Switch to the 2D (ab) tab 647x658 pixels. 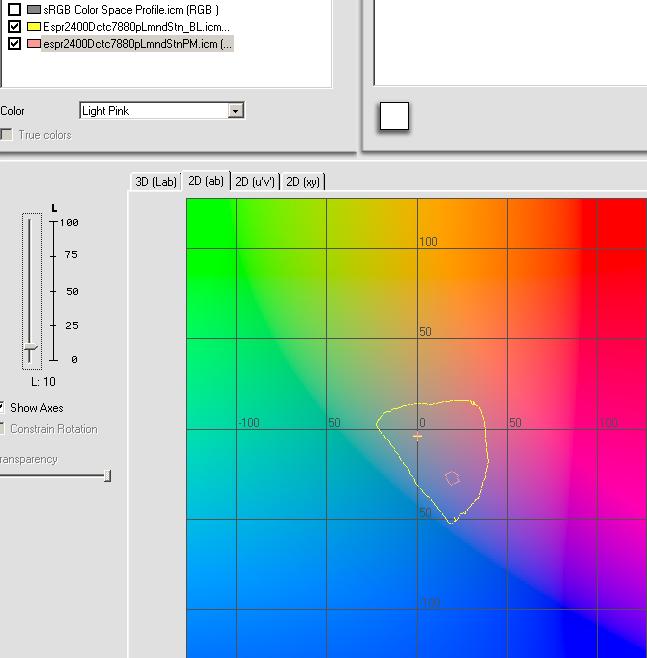tap(206, 181)
